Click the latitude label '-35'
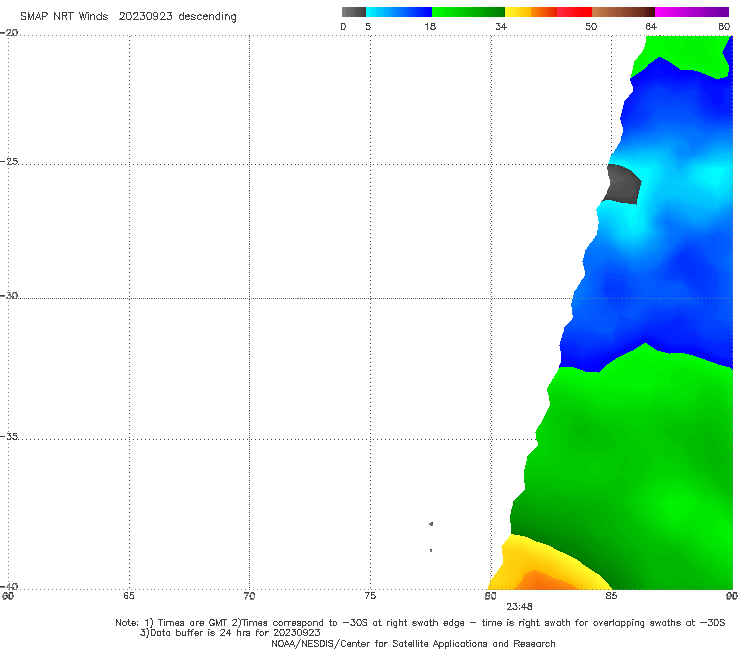This screenshot has width=740, height=650. [9, 436]
